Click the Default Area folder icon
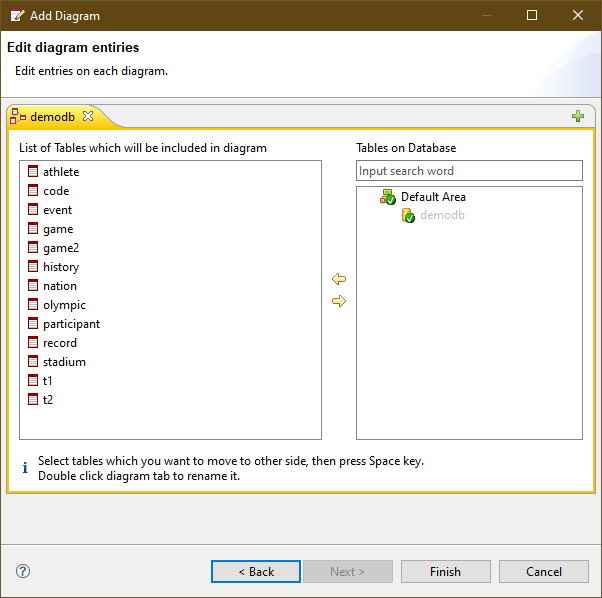 point(388,197)
